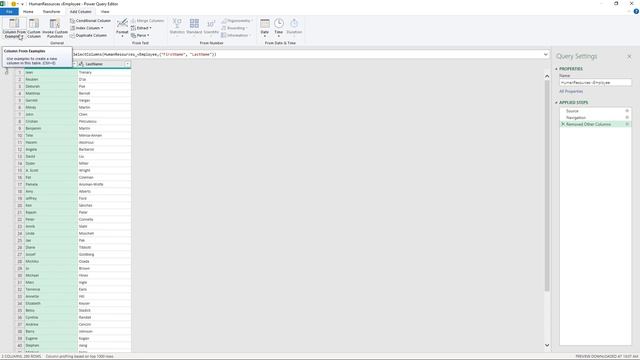Open the All Properties link

point(571,91)
